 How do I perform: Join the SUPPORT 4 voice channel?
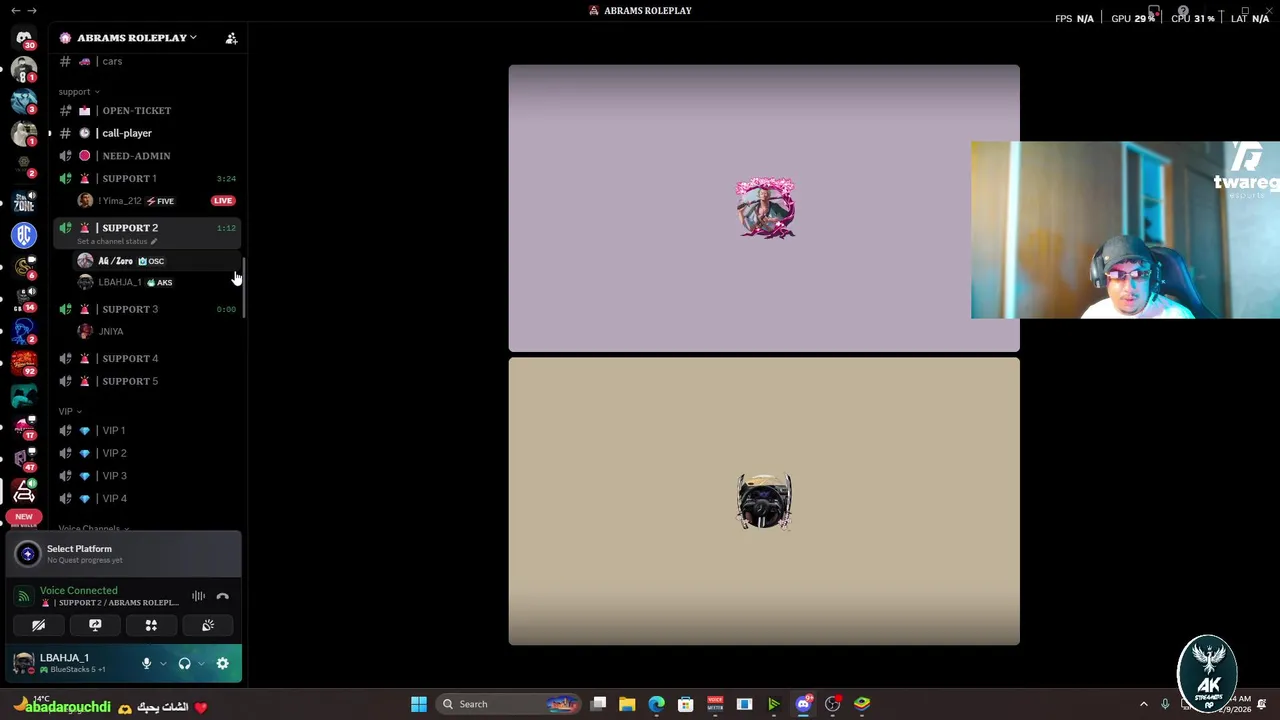(148, 358)
